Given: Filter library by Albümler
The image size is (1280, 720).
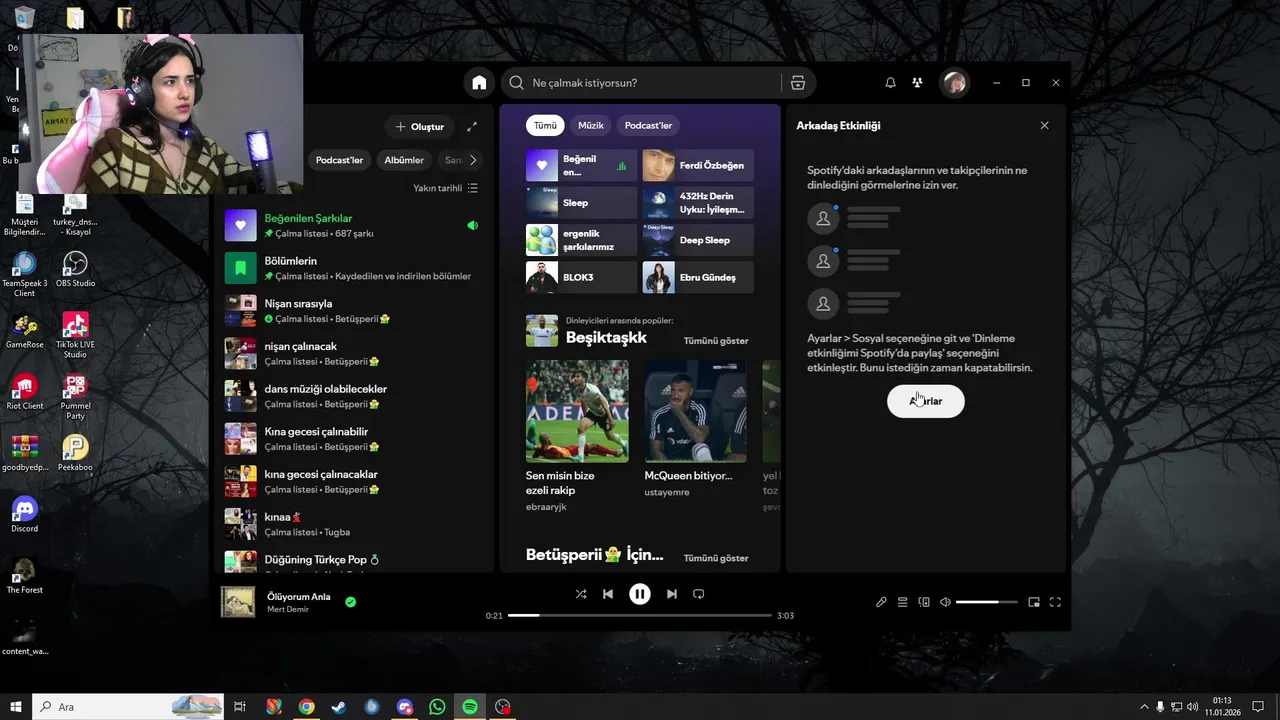Looking at the screenshot, I should click(404, 160).
